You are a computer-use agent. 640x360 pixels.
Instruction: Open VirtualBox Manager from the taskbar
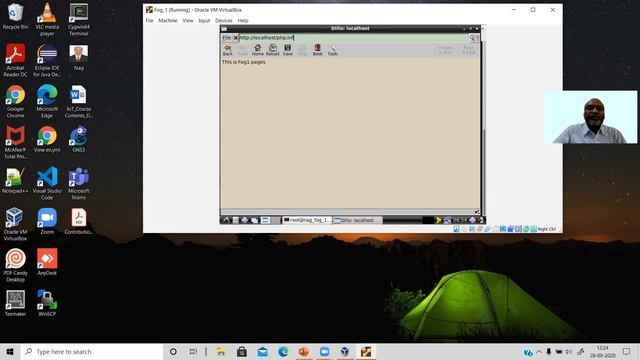tap(345, 351)
